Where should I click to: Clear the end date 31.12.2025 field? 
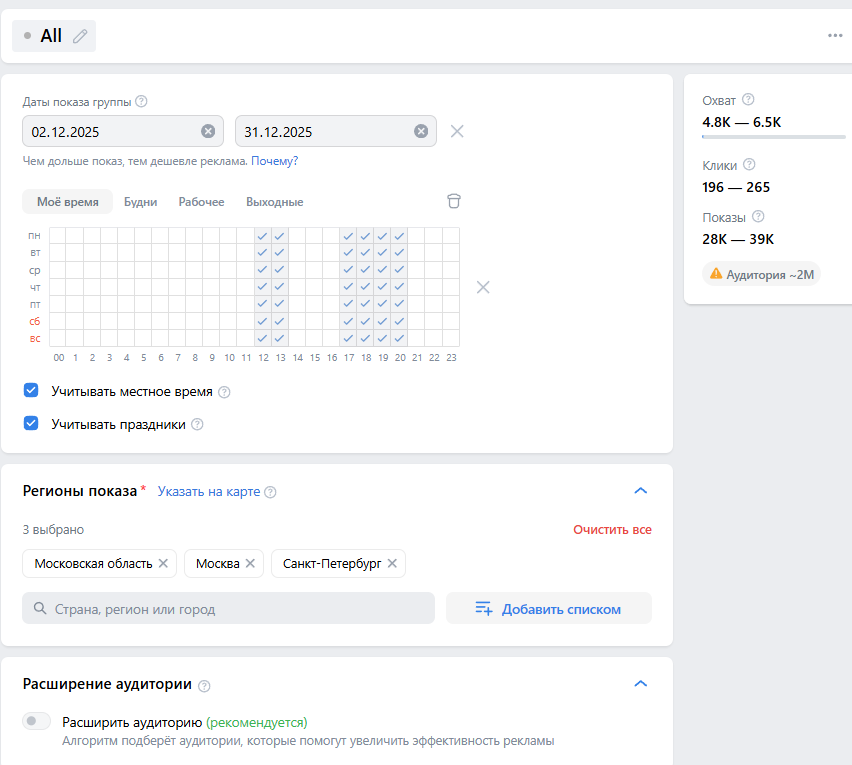point(421,131)
